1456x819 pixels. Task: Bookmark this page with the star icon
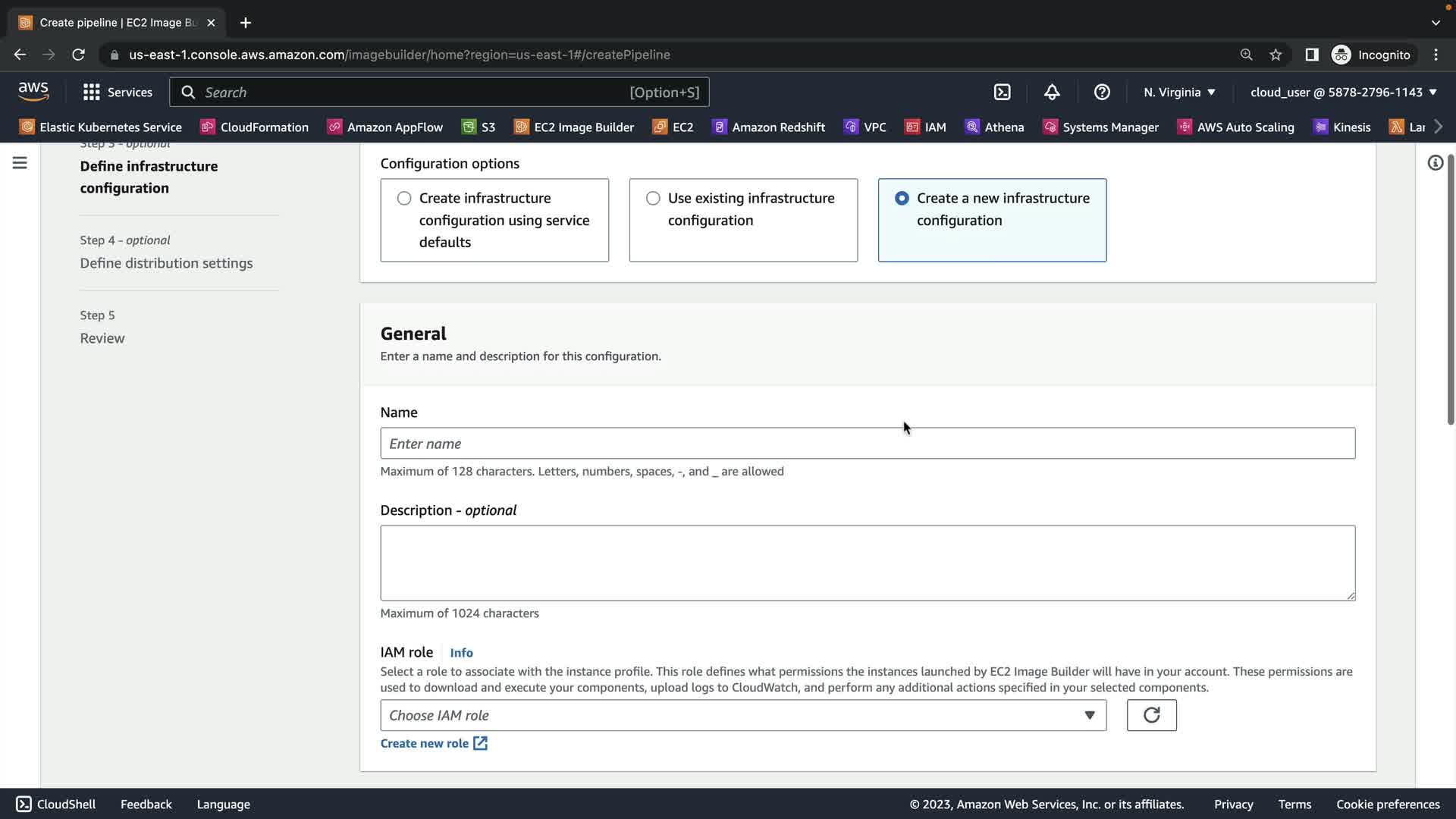1276,55
